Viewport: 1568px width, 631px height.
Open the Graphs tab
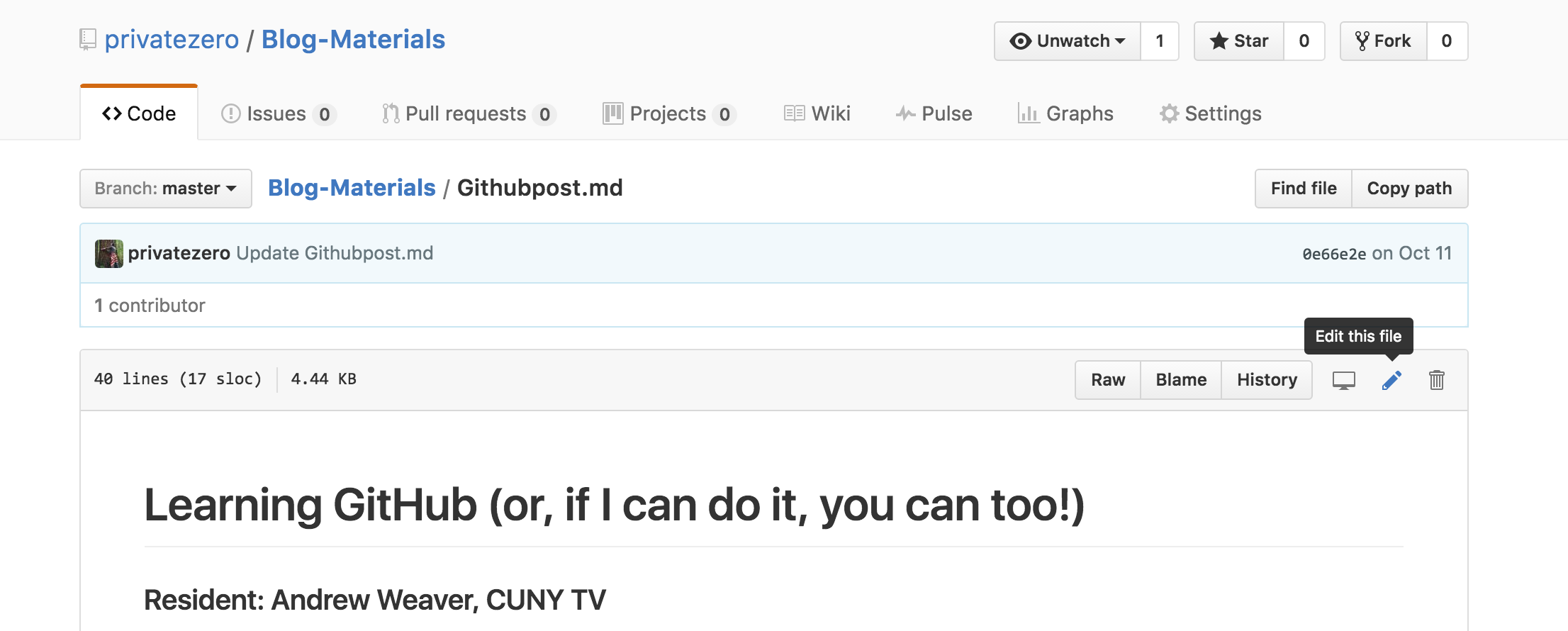[x=1065, y=113]
